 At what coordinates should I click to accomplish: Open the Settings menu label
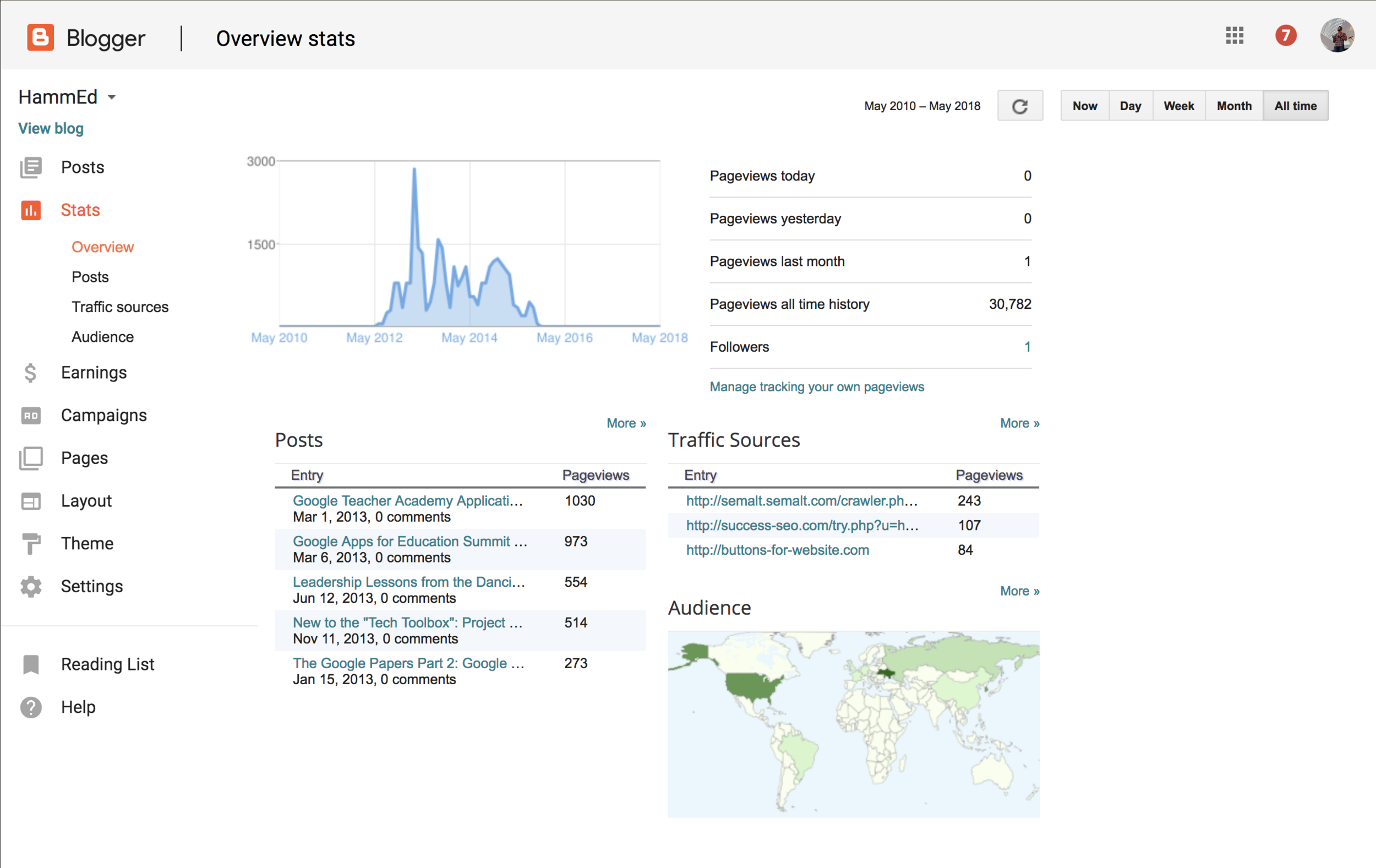92,586
